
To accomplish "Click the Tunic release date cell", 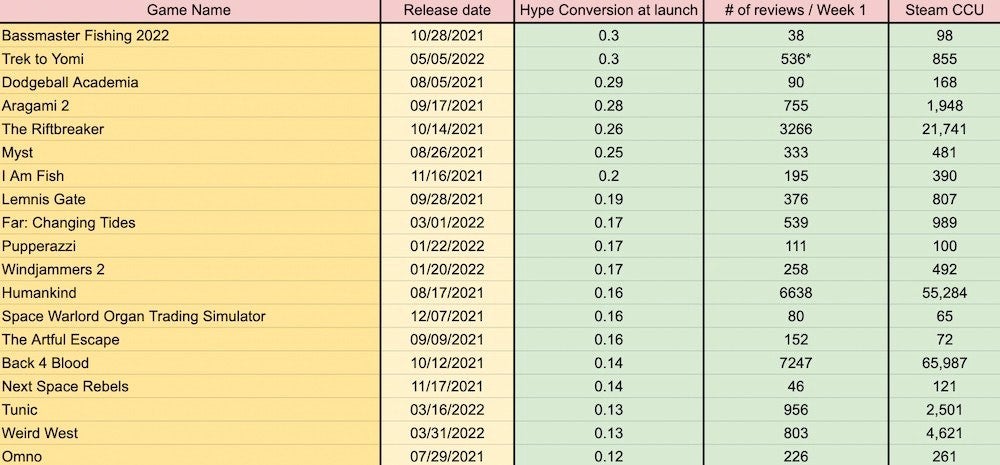I will tap(447, 410).
